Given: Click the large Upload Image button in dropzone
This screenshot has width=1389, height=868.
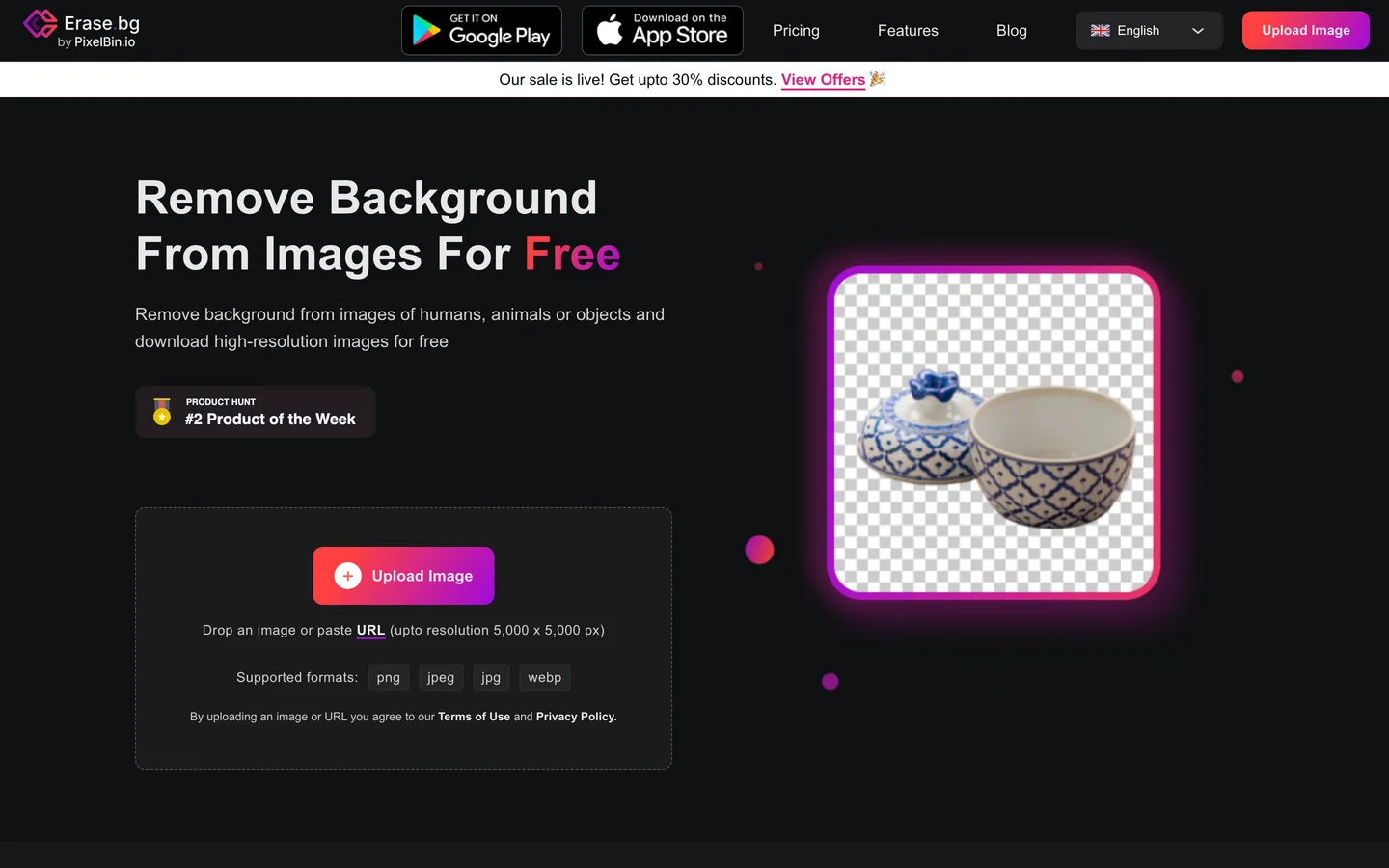Looking at the screenshot, I should click(403, 576).
